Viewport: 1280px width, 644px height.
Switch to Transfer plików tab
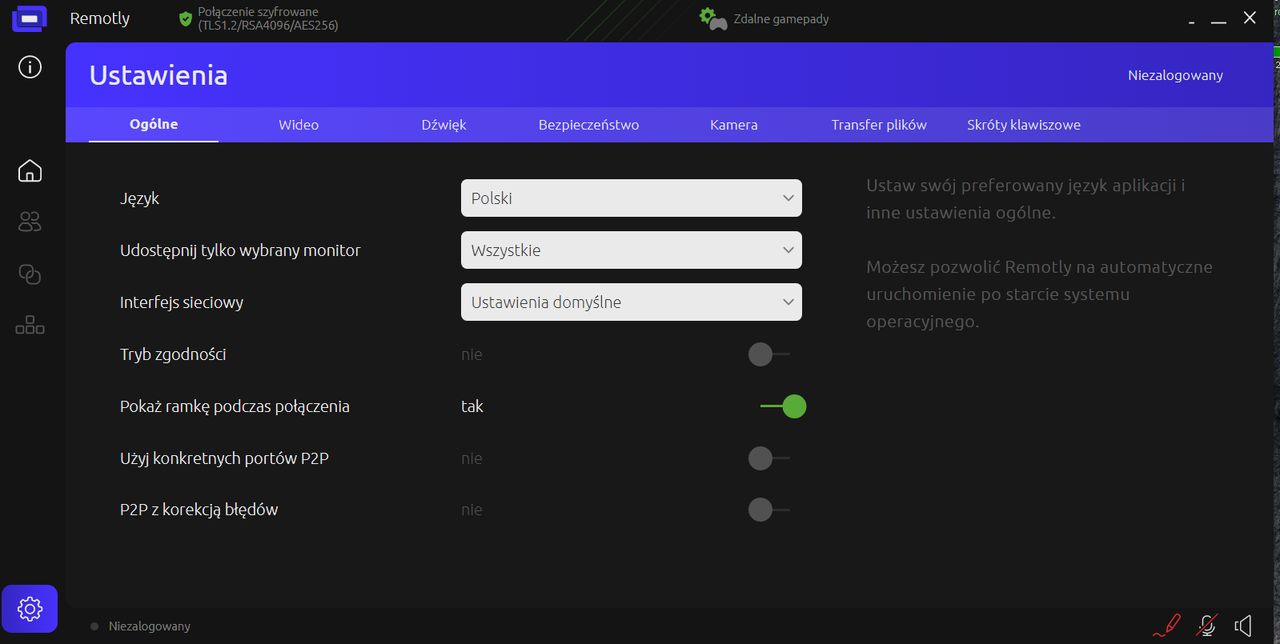click(x=879, y=125)
